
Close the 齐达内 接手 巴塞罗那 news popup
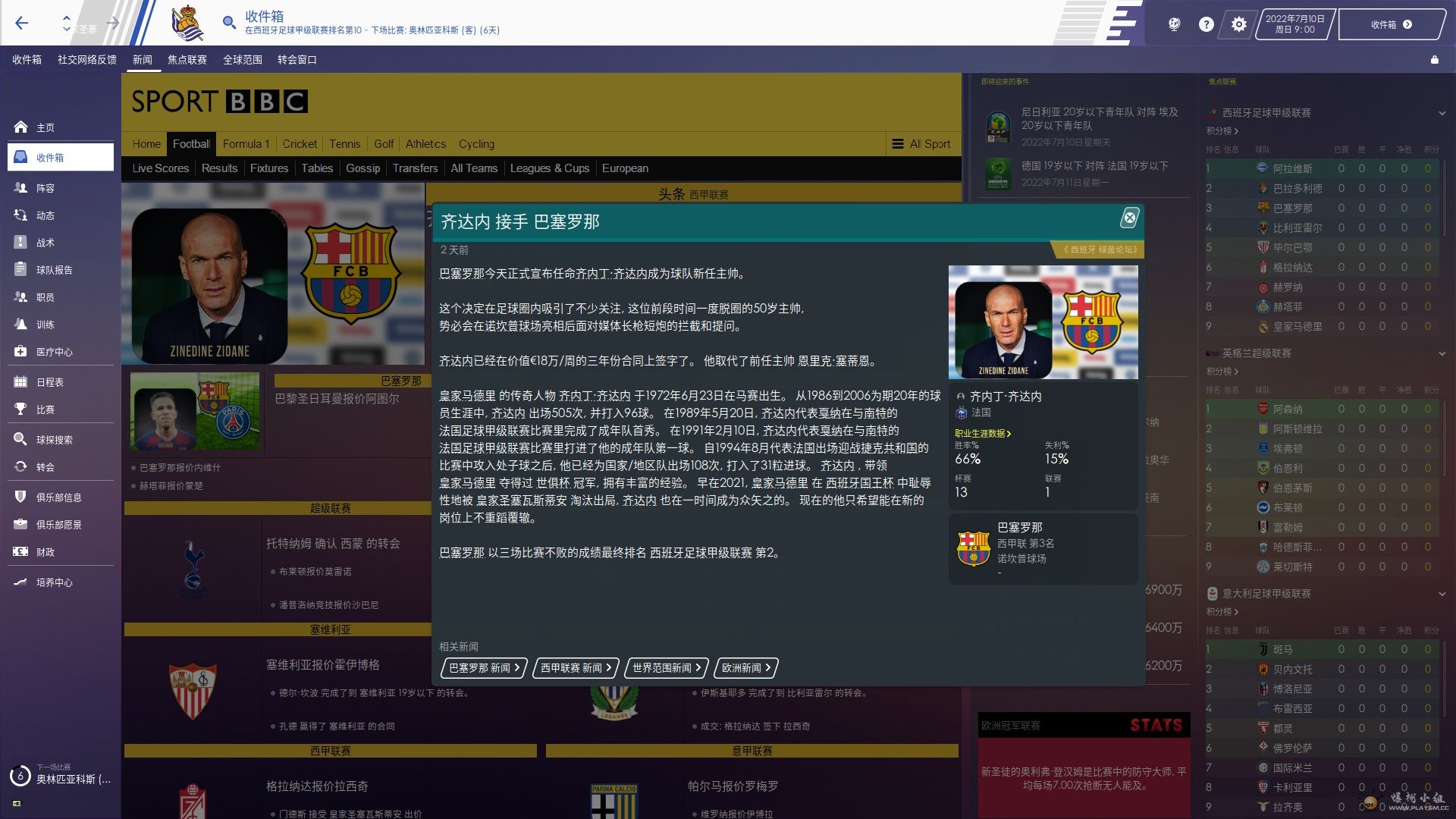(1129, 218)
